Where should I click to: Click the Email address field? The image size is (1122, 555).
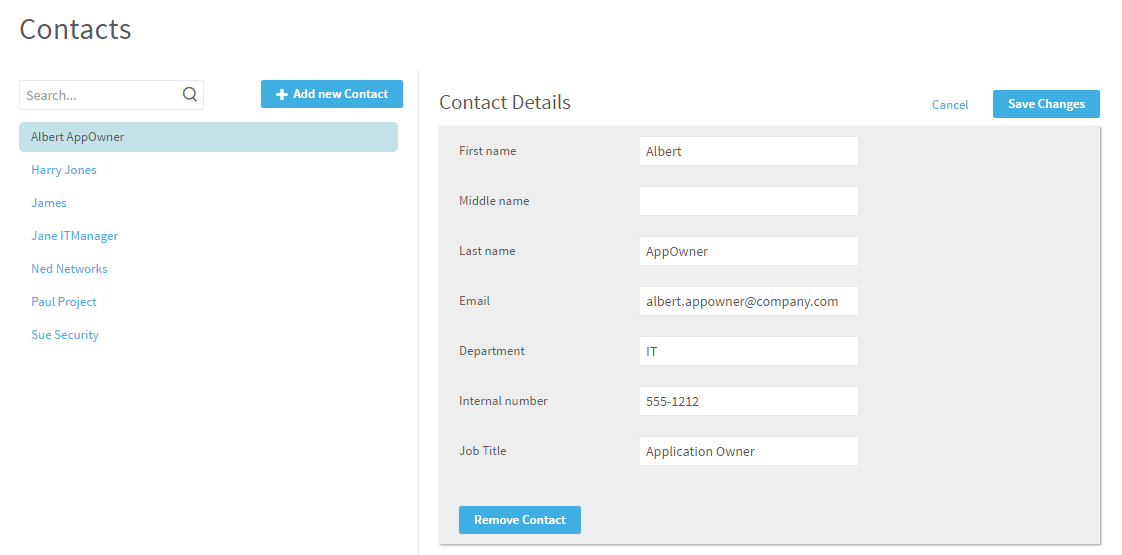pyautogui.click(x=748, y=301)
